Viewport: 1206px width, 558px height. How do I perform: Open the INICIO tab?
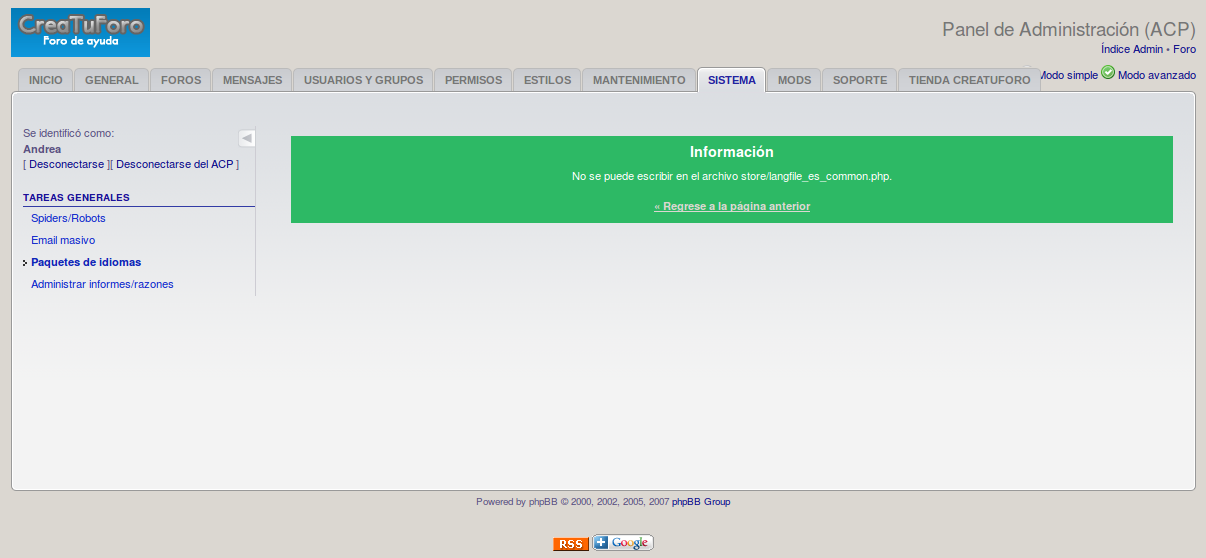pyautogui.click(x=45, y=80)
